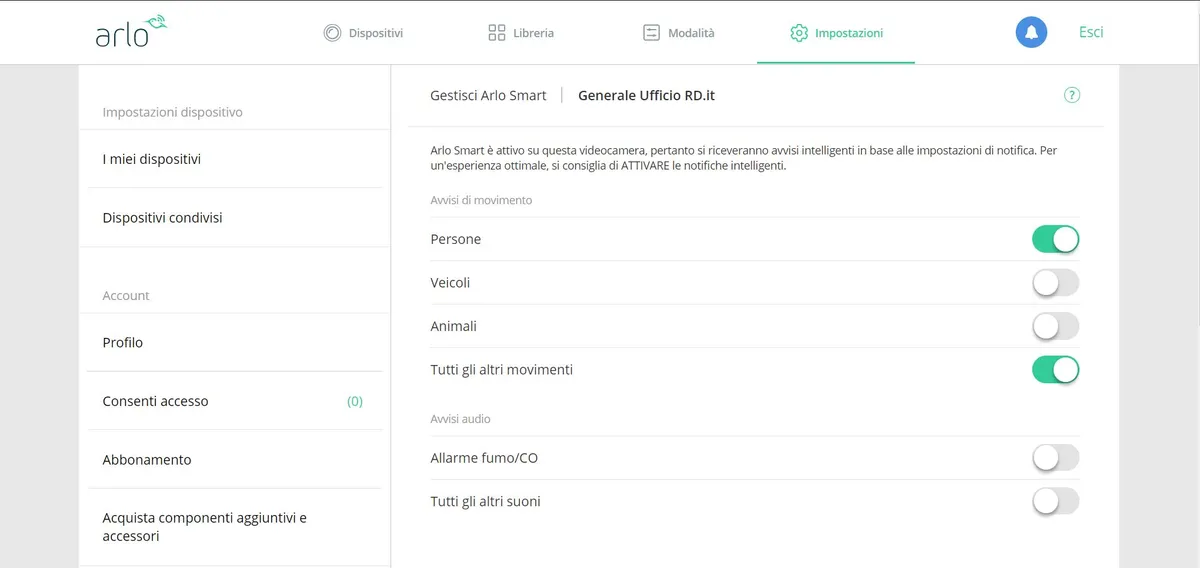Image resolution: width=1200 pixels, height=568 pixels.
Task: Click the Libreria grid icon
Action: [x=497, y=33]
